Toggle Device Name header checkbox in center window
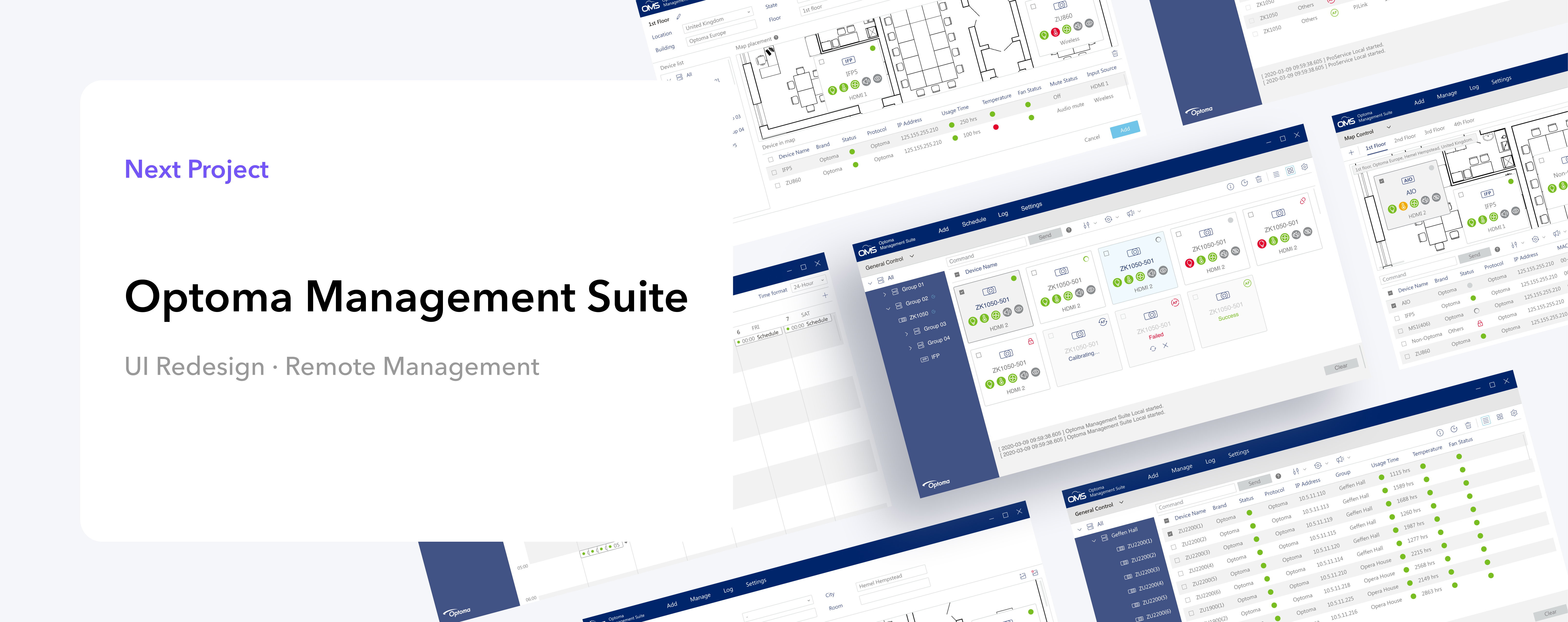The image size is (1568, 622). click(x=957, y=275)
